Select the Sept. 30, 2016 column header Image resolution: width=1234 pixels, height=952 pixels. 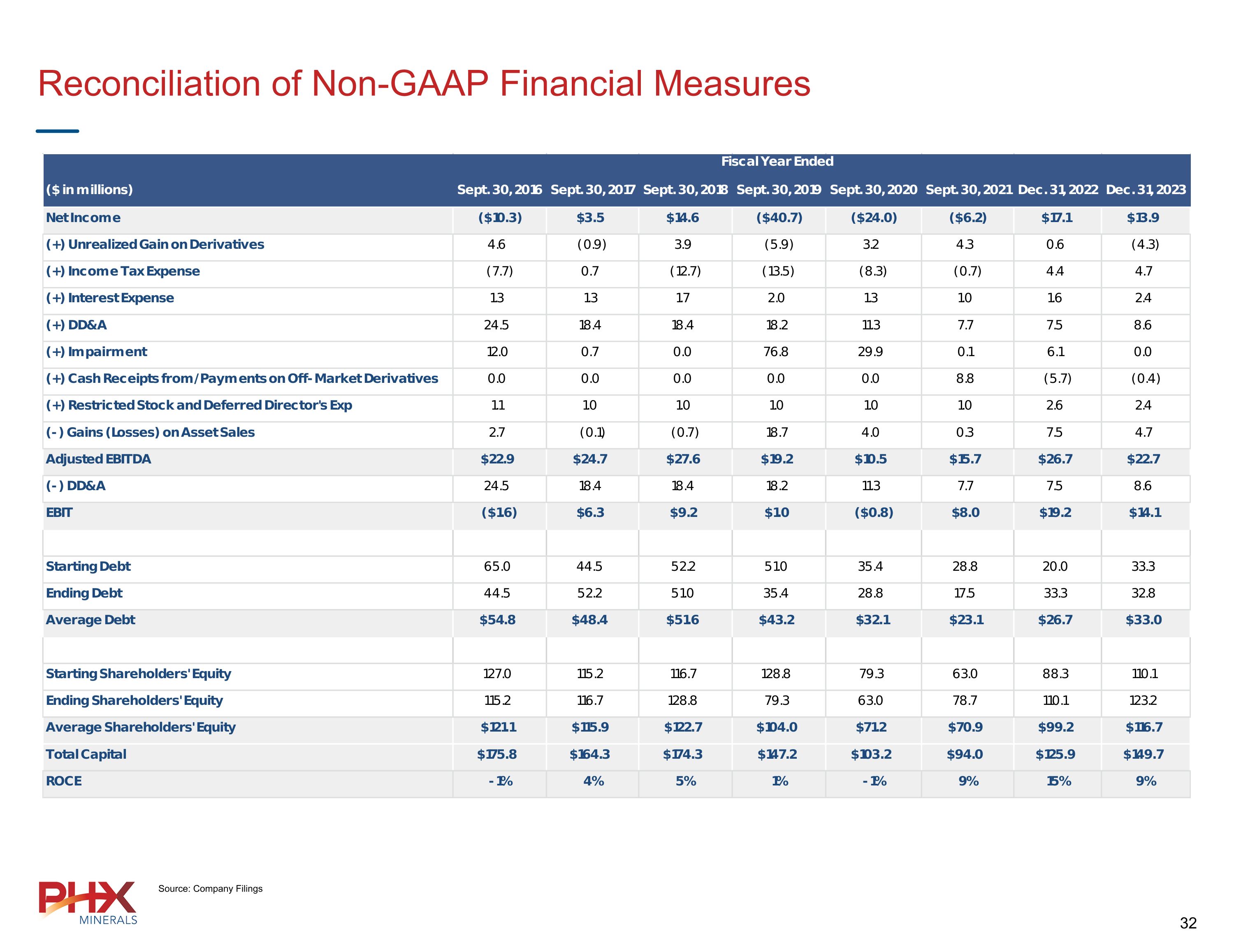point(499,190)
